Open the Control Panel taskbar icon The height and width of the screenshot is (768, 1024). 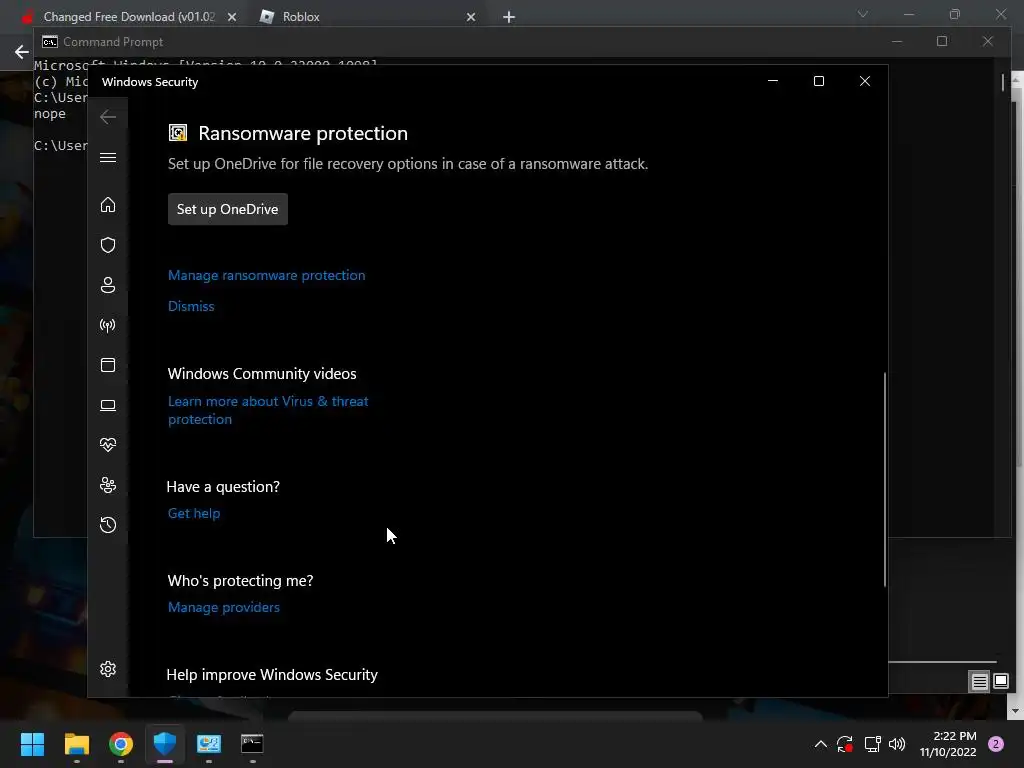209,744
